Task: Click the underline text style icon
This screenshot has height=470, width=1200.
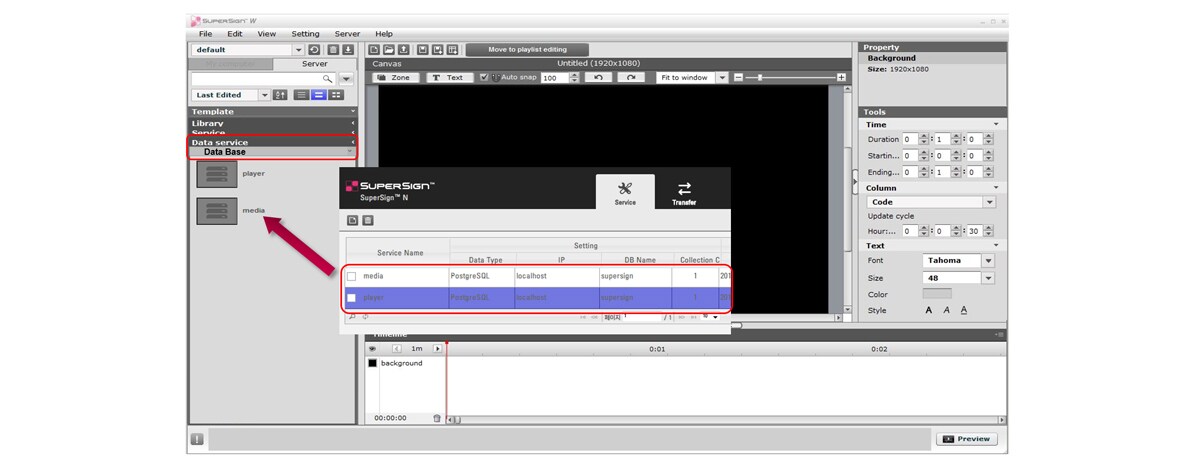Action: [964, 310]
